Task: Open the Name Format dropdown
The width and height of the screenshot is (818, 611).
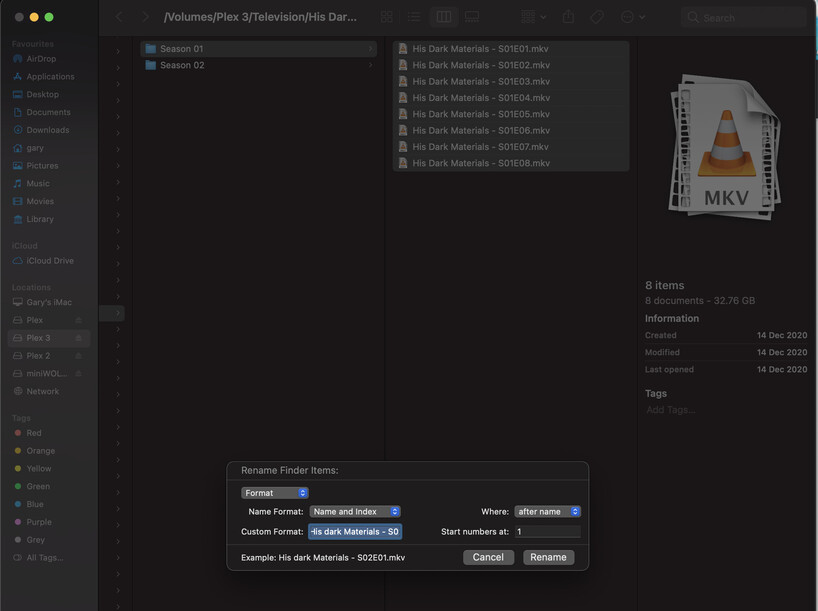Action: tap(355, 511)
